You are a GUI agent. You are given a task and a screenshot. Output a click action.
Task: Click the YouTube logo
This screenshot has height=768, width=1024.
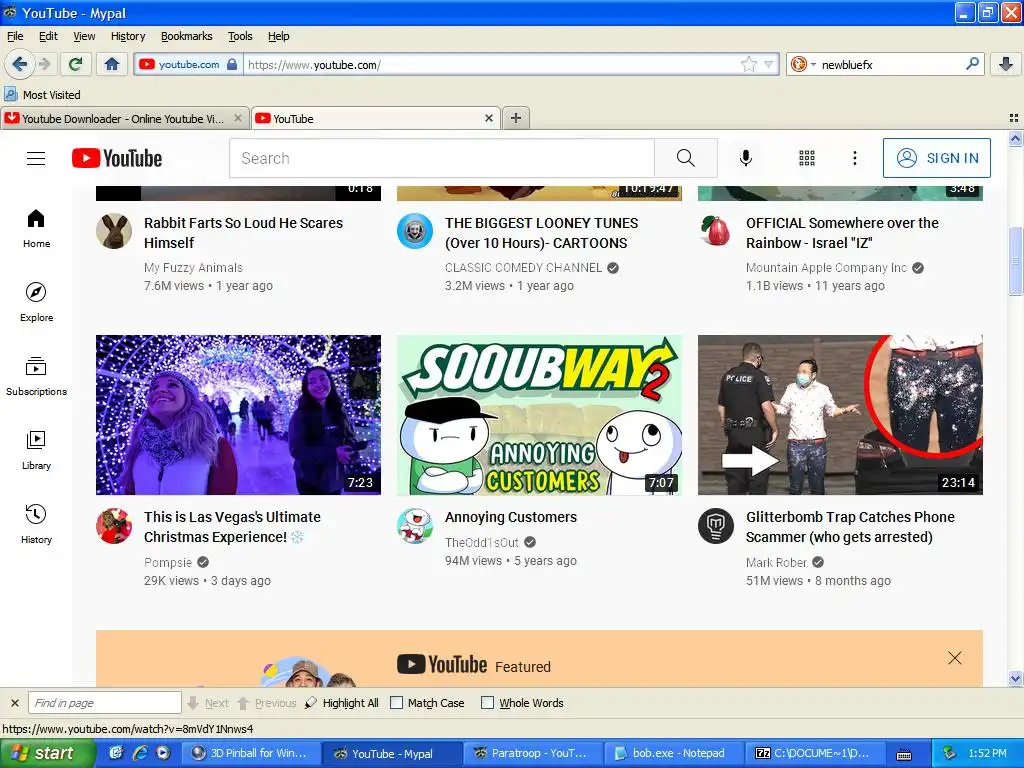click(x=117, y=158)
